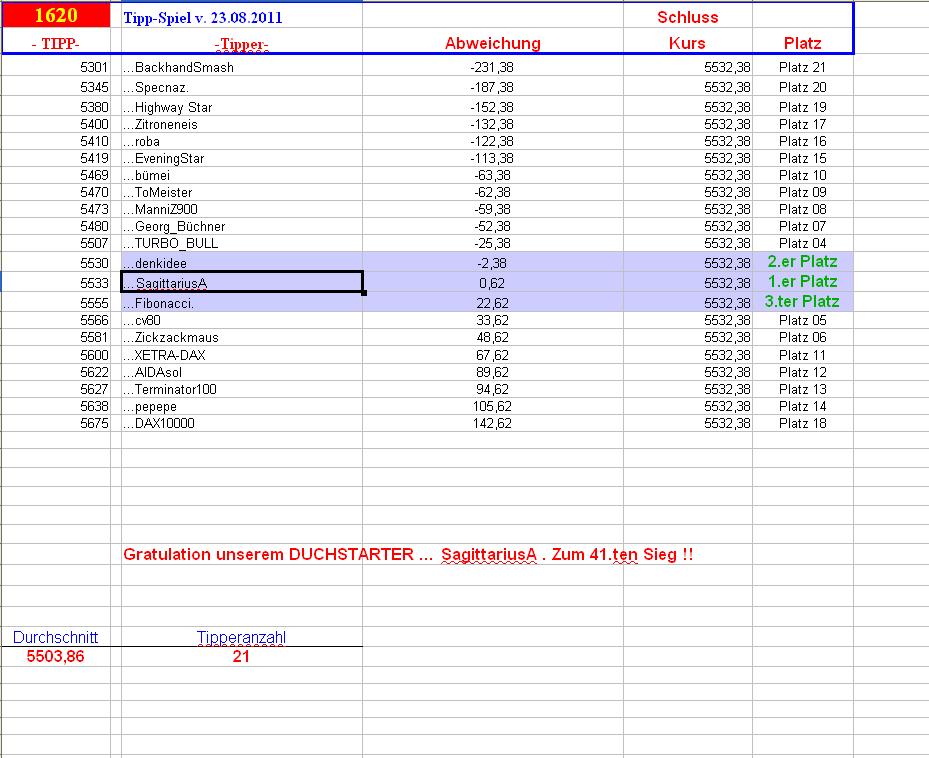
Task: Select the Tipperanzahl count of 21
Action: coord(242,656)
